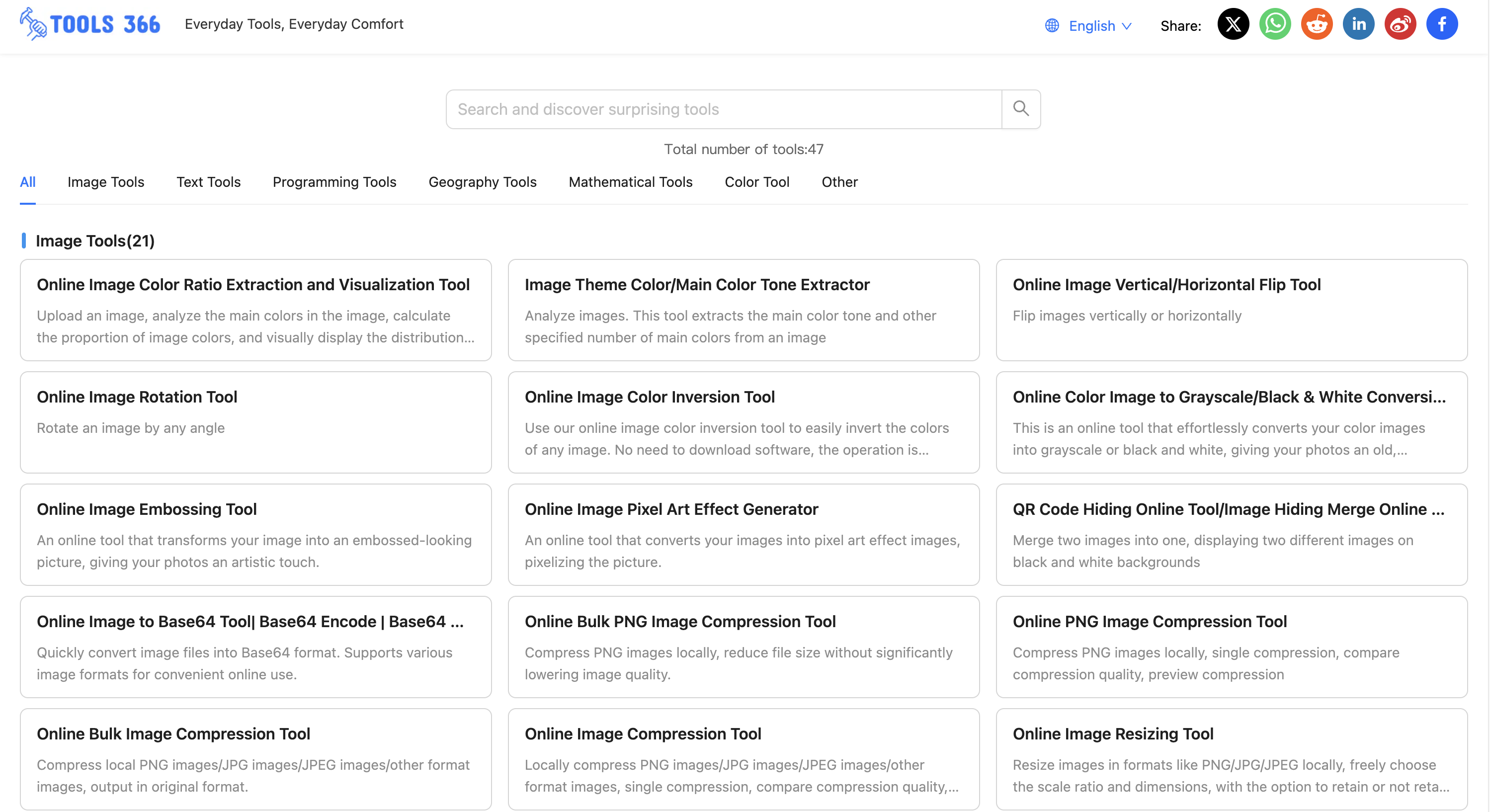Click the search magnifier button
This screenshot has height=812, width=1490.
1021,109
